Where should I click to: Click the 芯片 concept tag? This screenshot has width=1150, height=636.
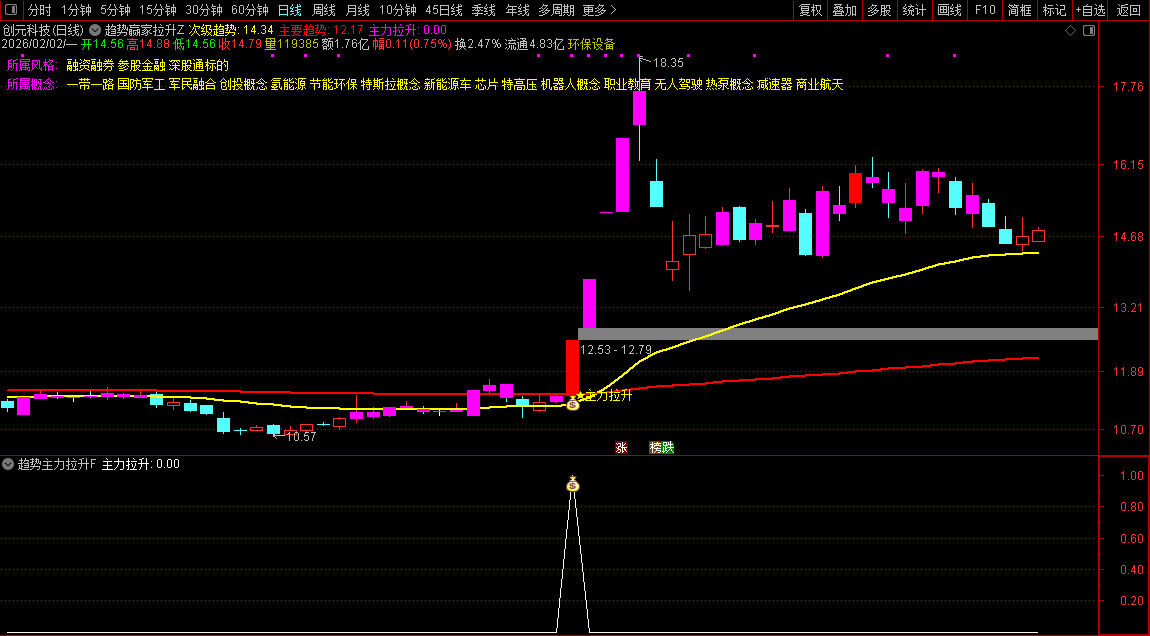coord(486,85)
